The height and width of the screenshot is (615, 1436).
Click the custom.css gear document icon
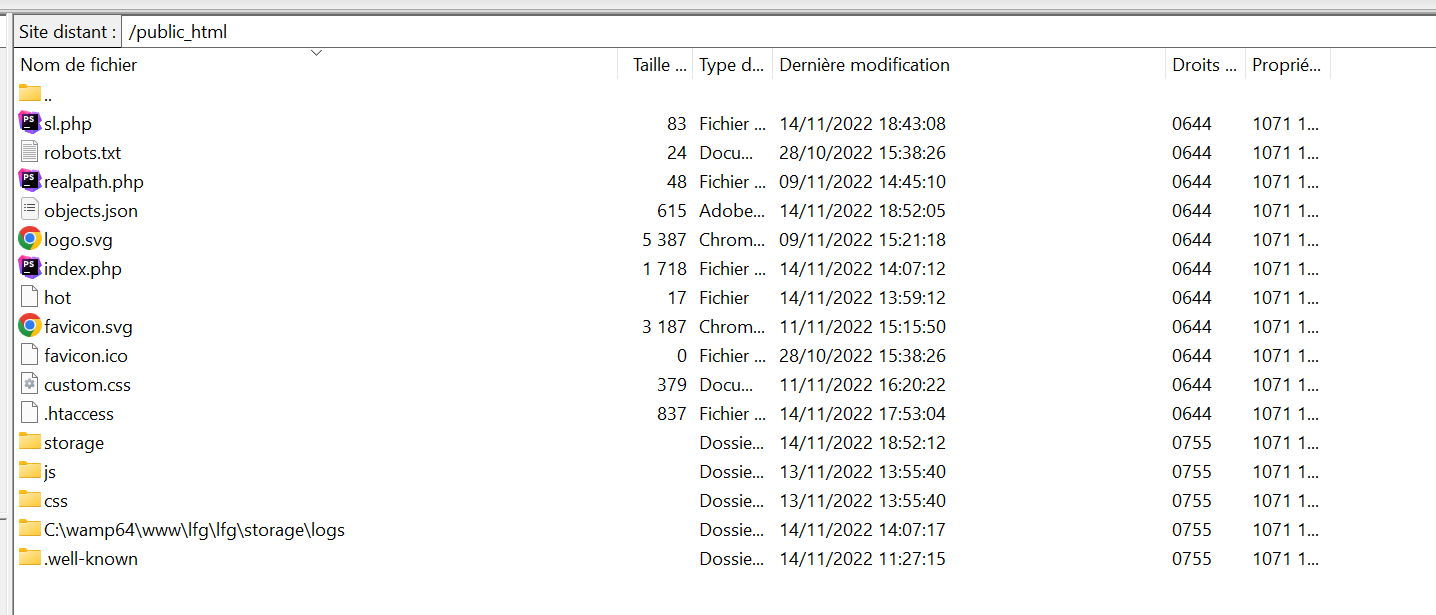30,384
